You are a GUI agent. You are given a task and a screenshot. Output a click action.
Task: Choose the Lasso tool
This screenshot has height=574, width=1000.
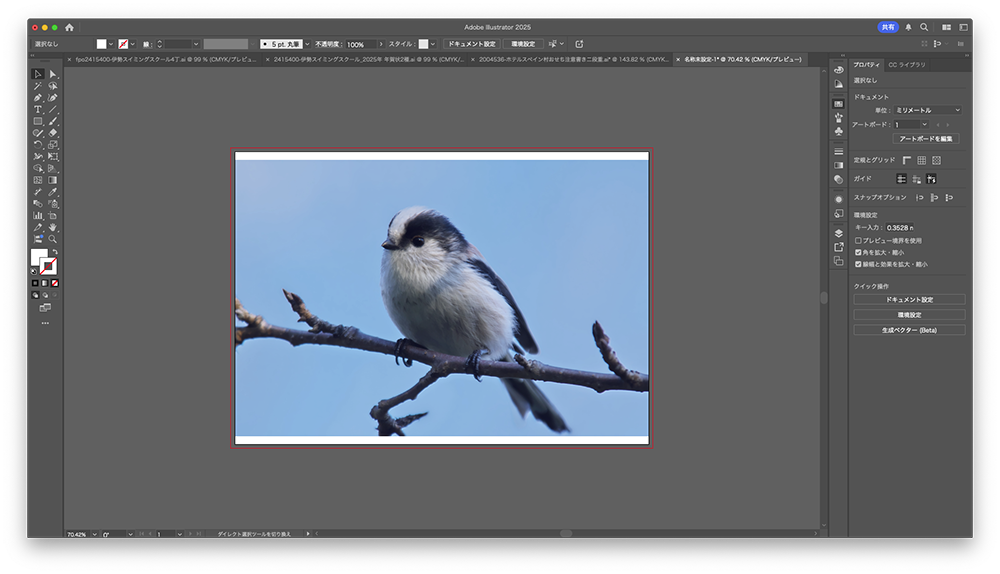pyautogui.click(x=53, y=85)
